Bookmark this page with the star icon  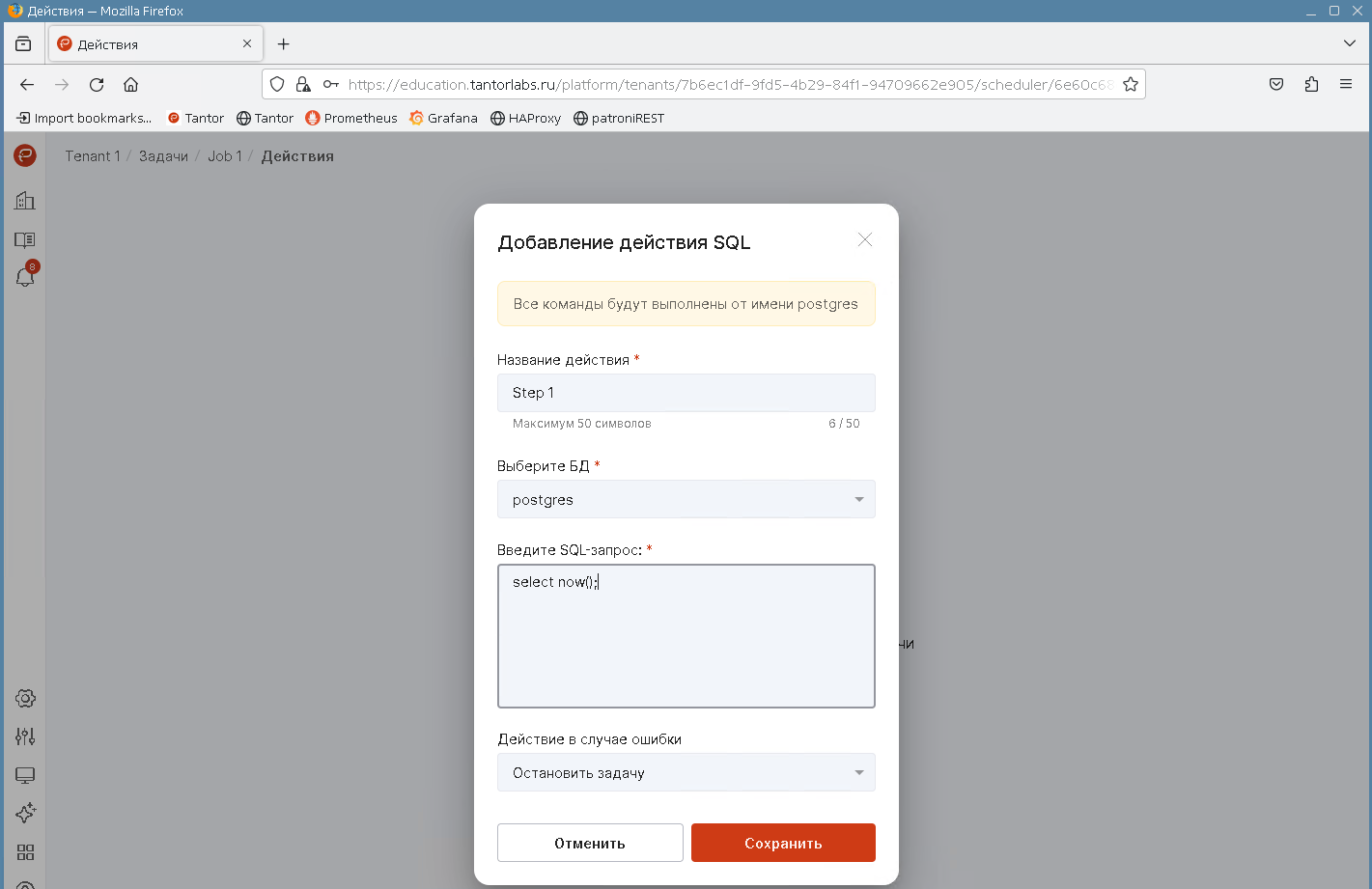[x=1131, y=85]
